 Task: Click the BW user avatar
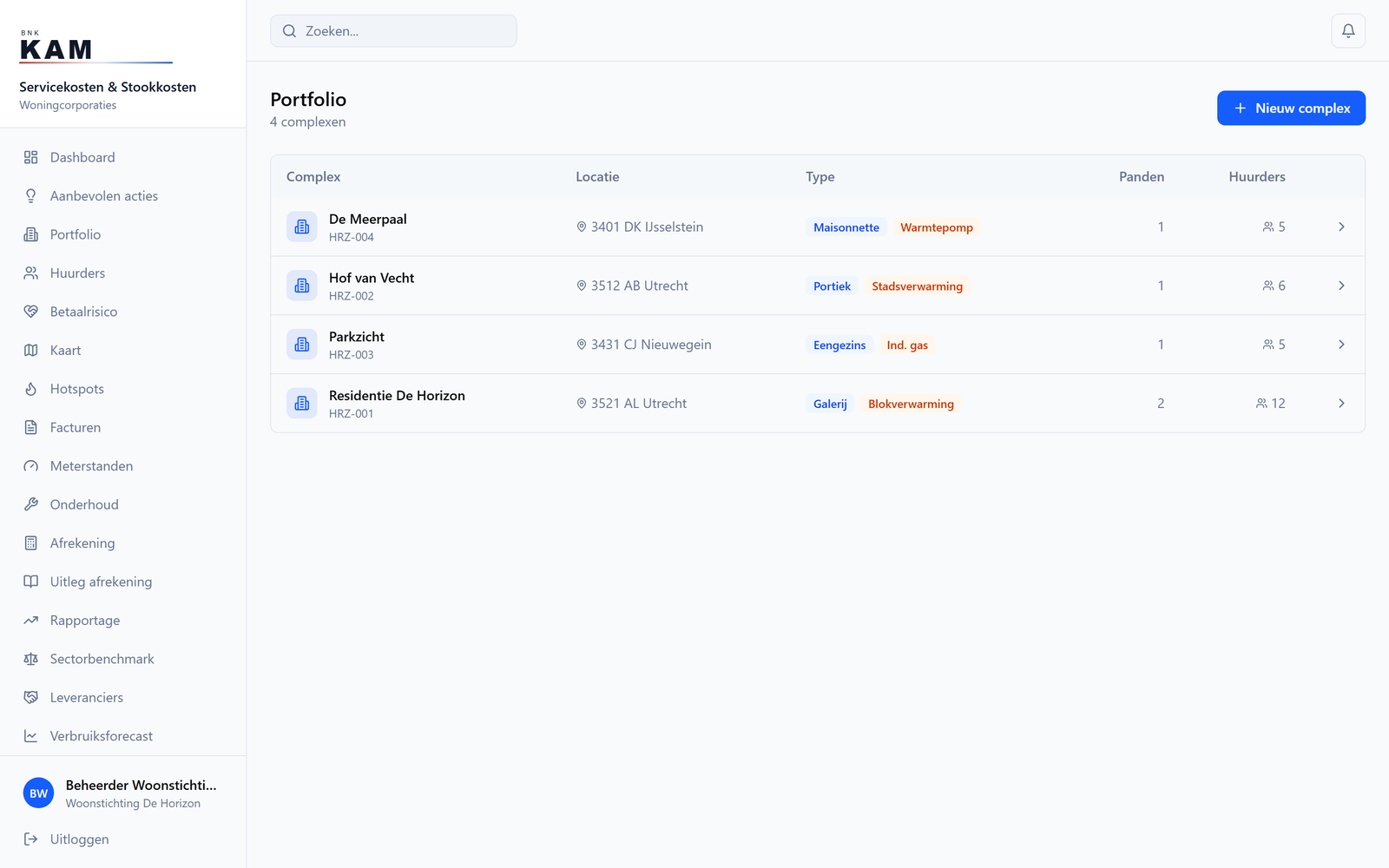click(x=38, y=793)
